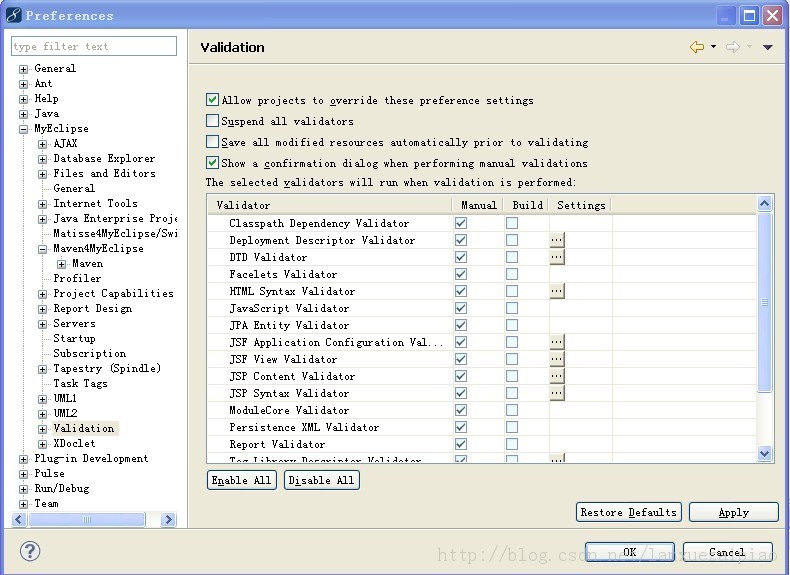Click the type filter text field

click(x=94, y=46)
